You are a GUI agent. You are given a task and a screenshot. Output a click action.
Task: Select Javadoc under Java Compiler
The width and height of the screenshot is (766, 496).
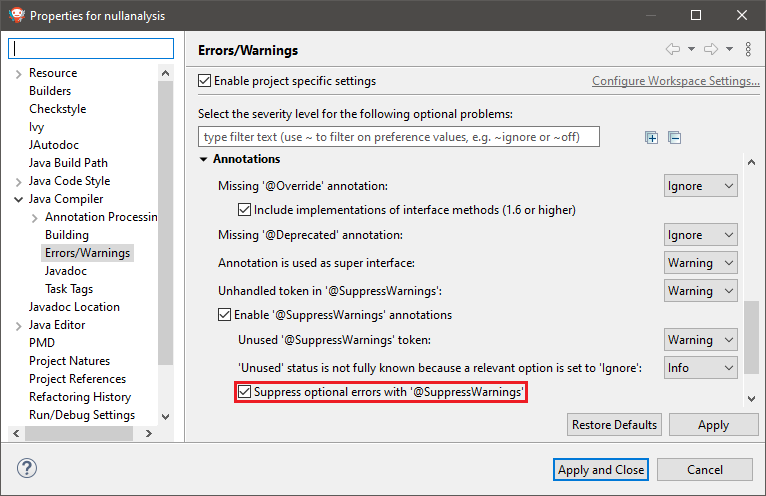[x=66, y=271]
